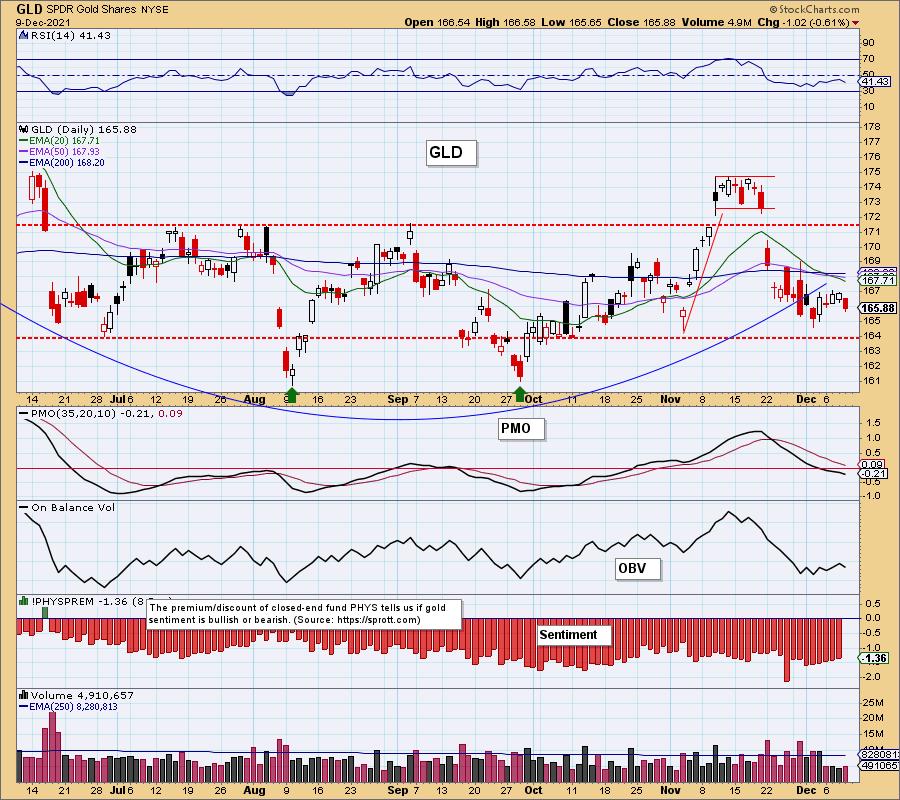
Task: Click the Chg -1.02 (-0.61%) value
Action: (x=803, y=22)
